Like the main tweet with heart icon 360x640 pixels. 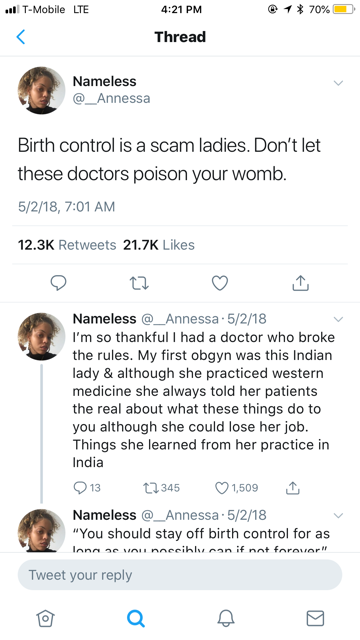220,283
